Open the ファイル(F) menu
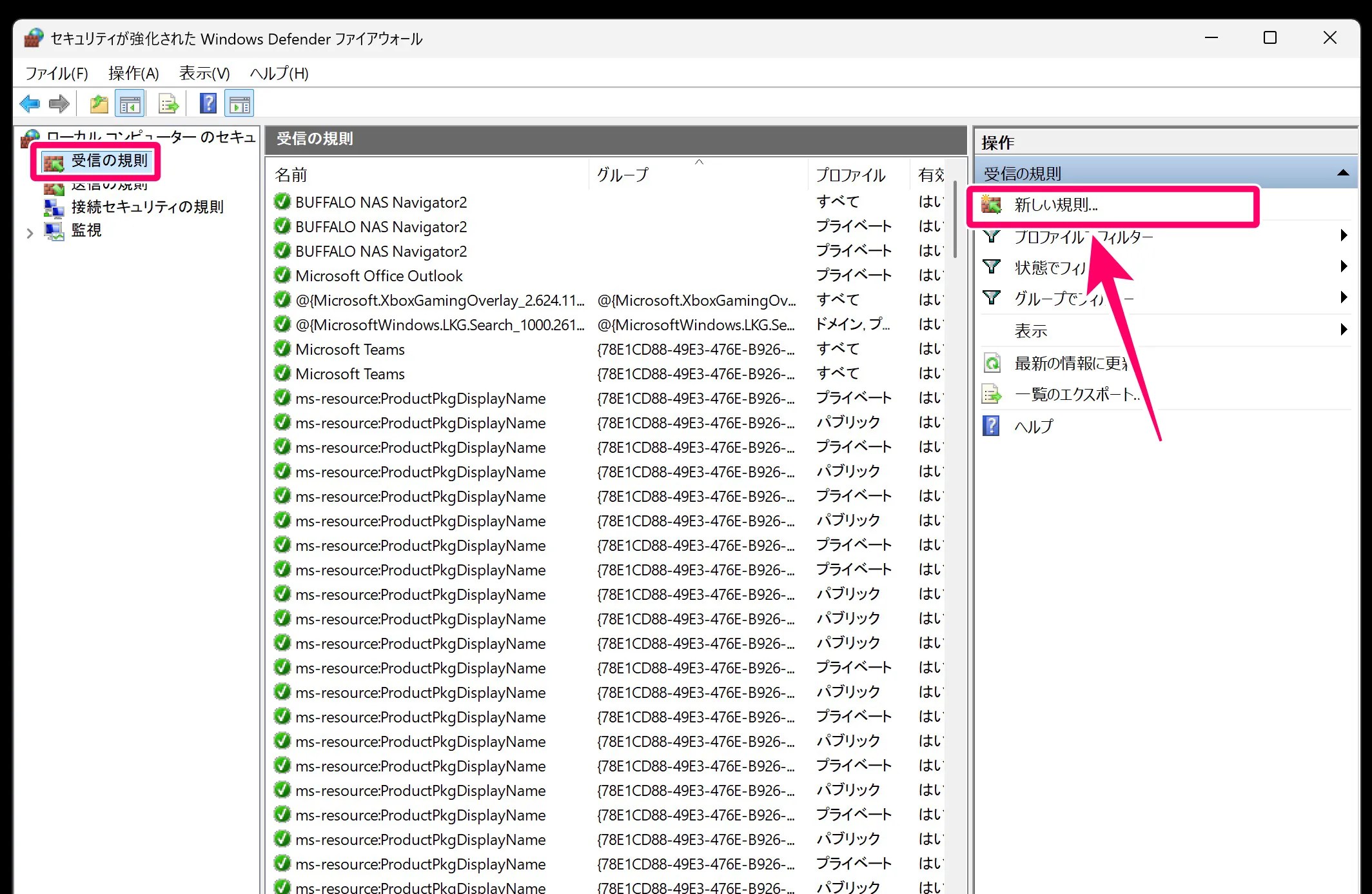 (57, 74)
